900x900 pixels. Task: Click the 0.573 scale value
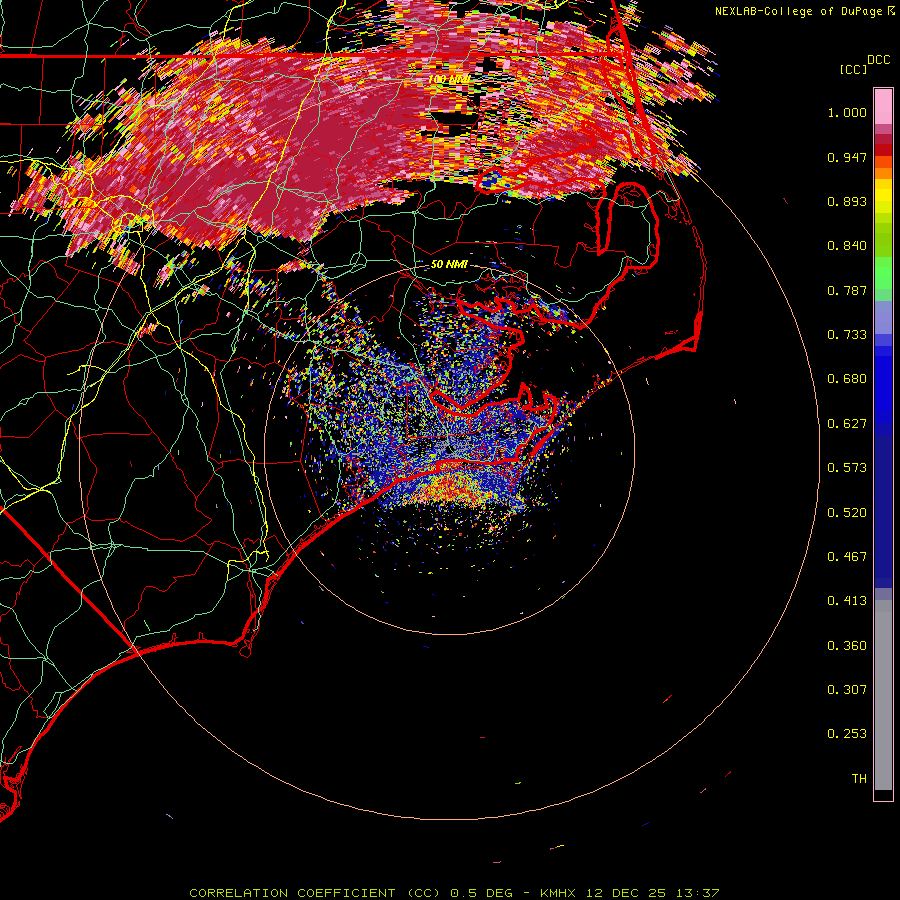[x=847, y=468]
